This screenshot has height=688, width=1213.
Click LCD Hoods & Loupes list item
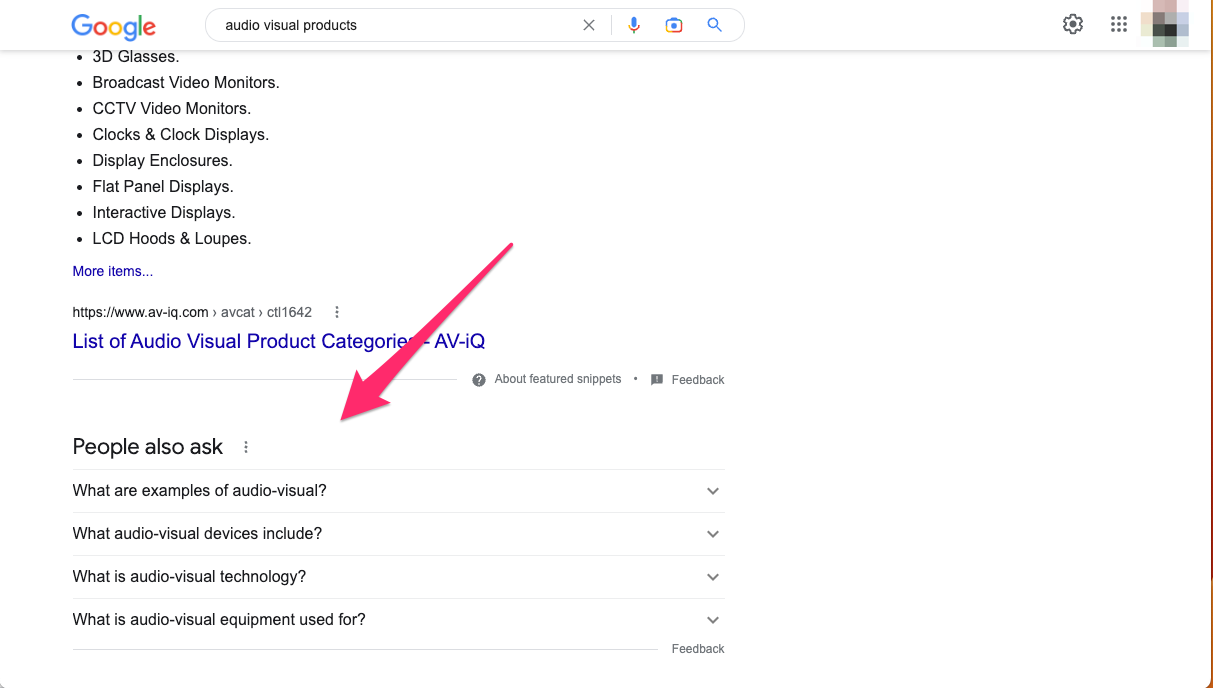tap(172, 239)
